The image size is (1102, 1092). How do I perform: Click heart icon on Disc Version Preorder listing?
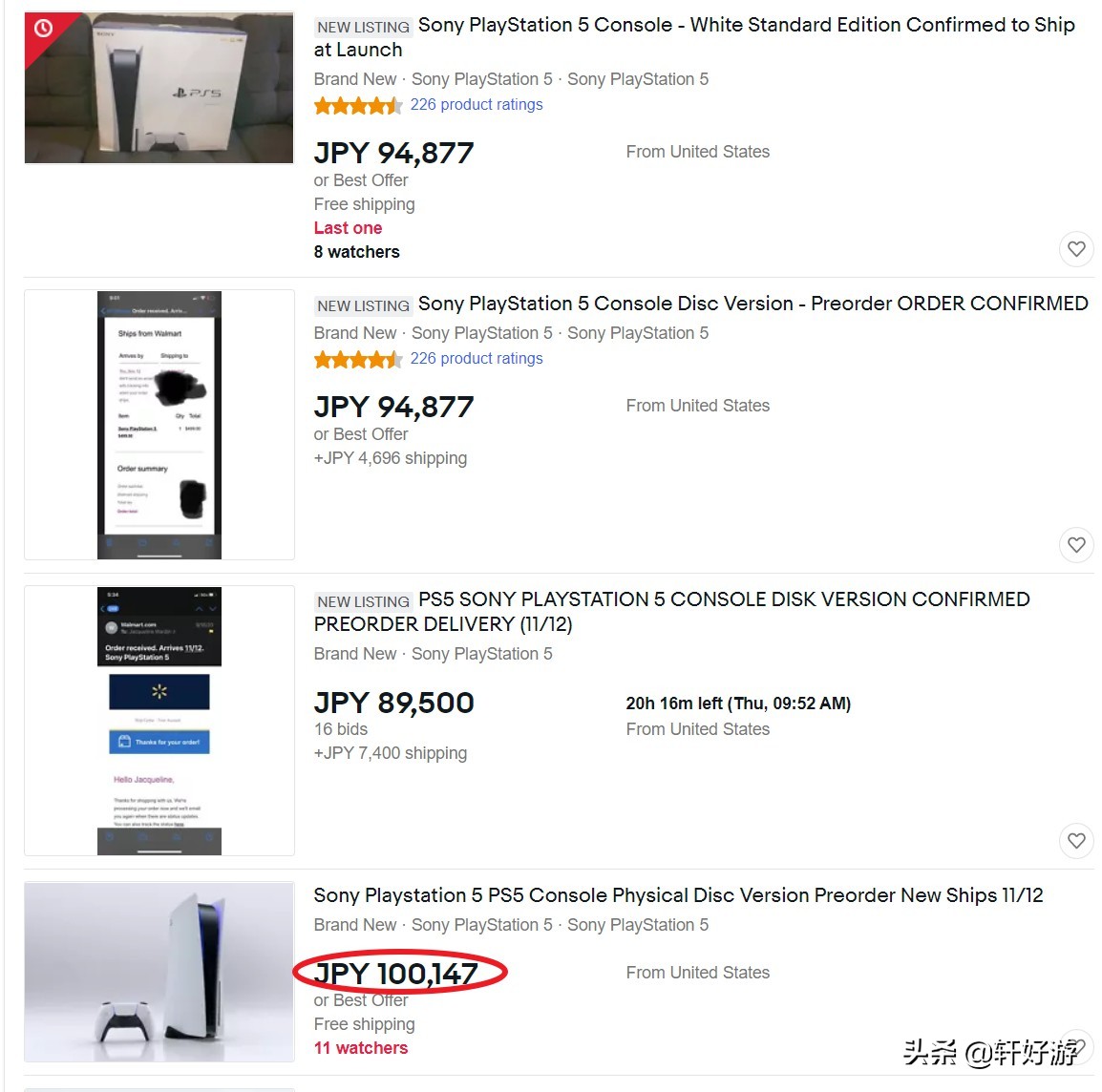[x=1076, y=545]
